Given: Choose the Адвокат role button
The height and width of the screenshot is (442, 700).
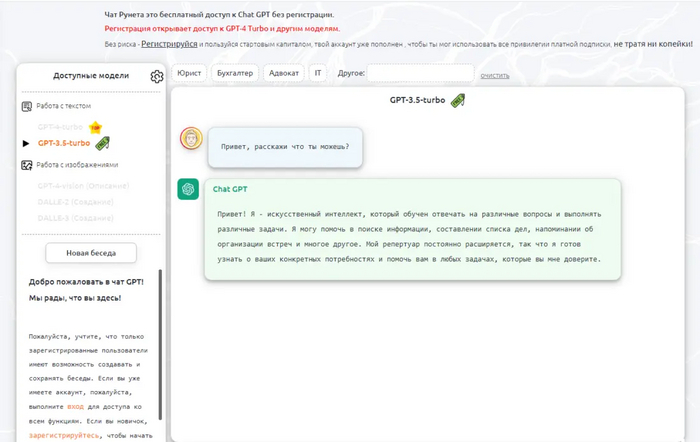Looking at the screenshot, I should coord(284,73).
